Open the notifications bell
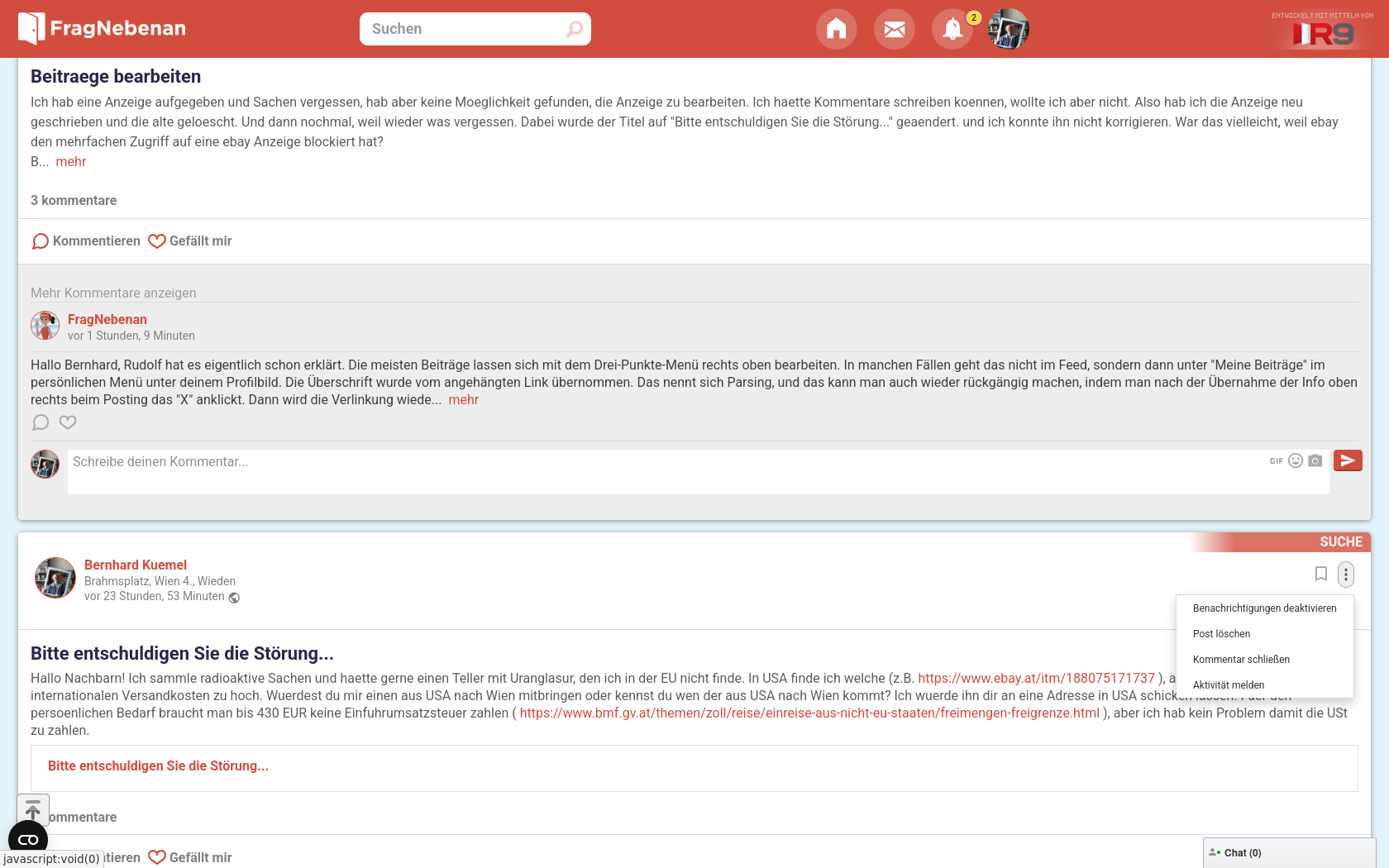 pyautogui.click(x=952, y=30)
